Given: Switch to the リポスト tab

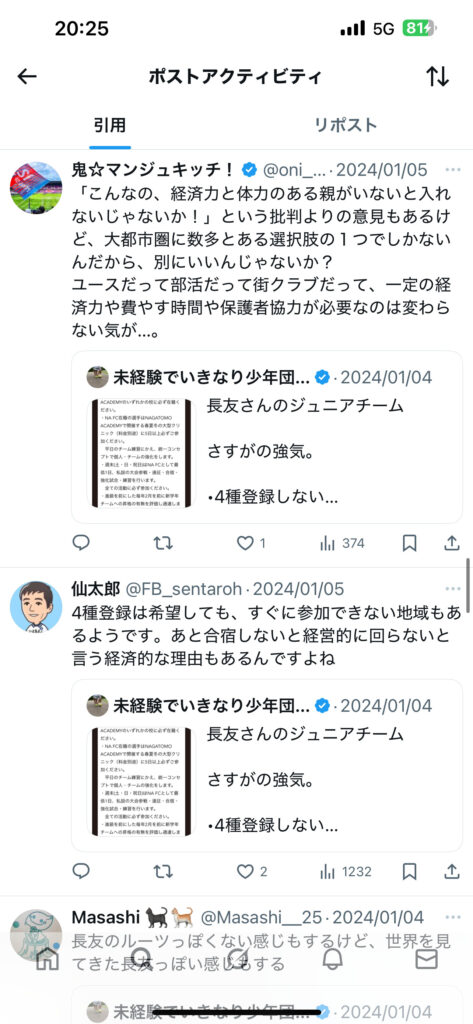Looking at the screenshot, I should (x=346, y=125).
